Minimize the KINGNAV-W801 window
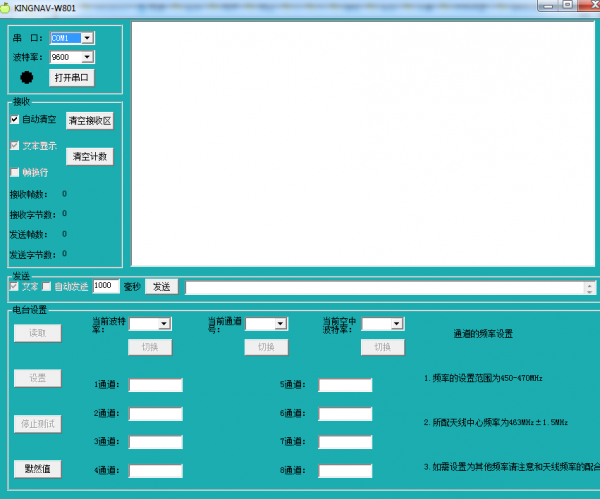 548,5
